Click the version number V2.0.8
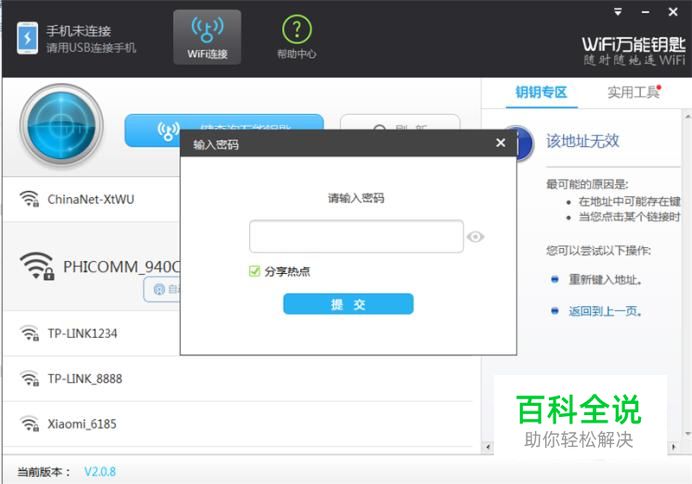This screenshot has height=484, width=692. click(x=100, y=472)
